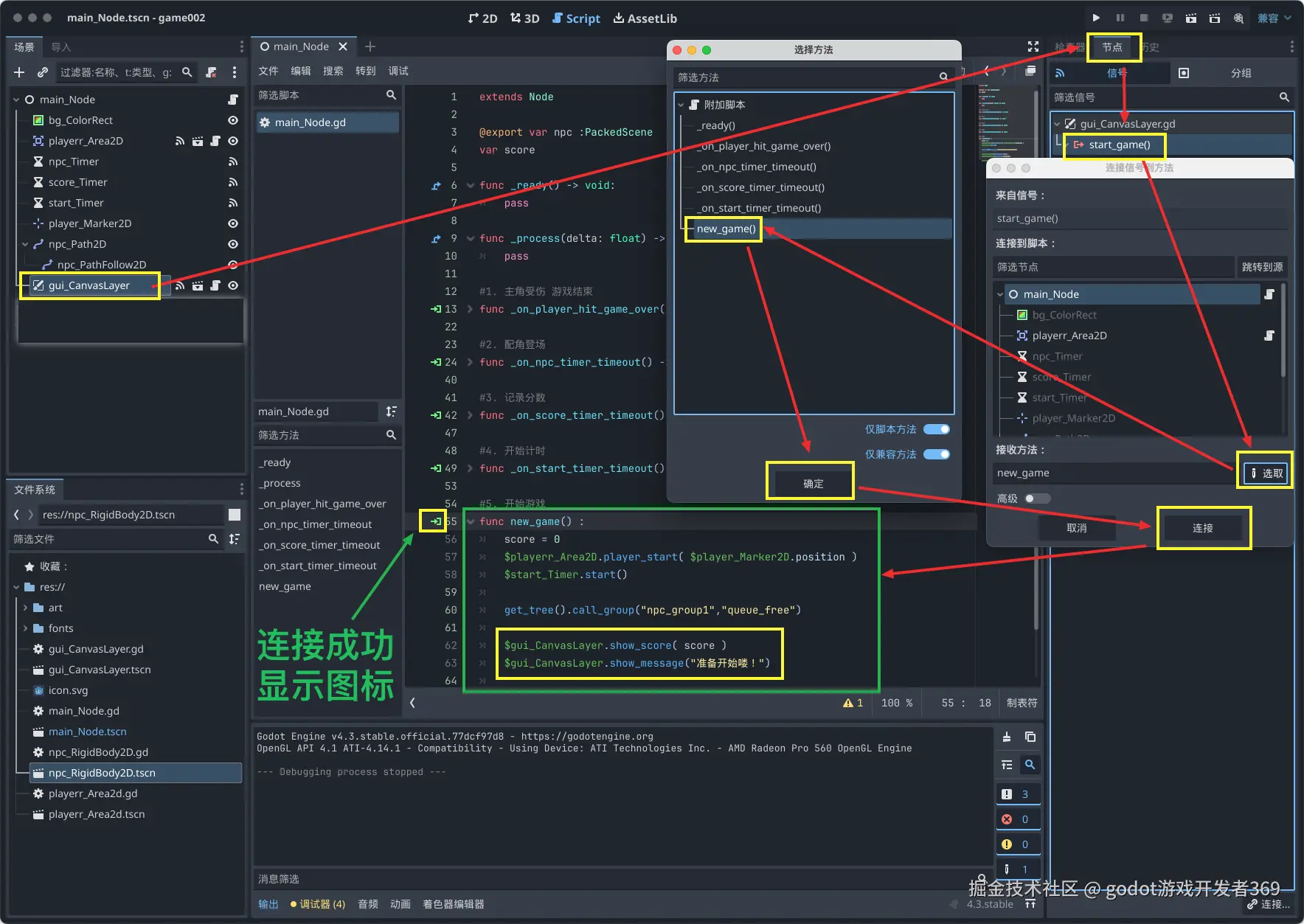This screenshot has height=924, width=1304.
Task: Toggle visibility of playerr_Area2D node
Action: click(233, 141)
